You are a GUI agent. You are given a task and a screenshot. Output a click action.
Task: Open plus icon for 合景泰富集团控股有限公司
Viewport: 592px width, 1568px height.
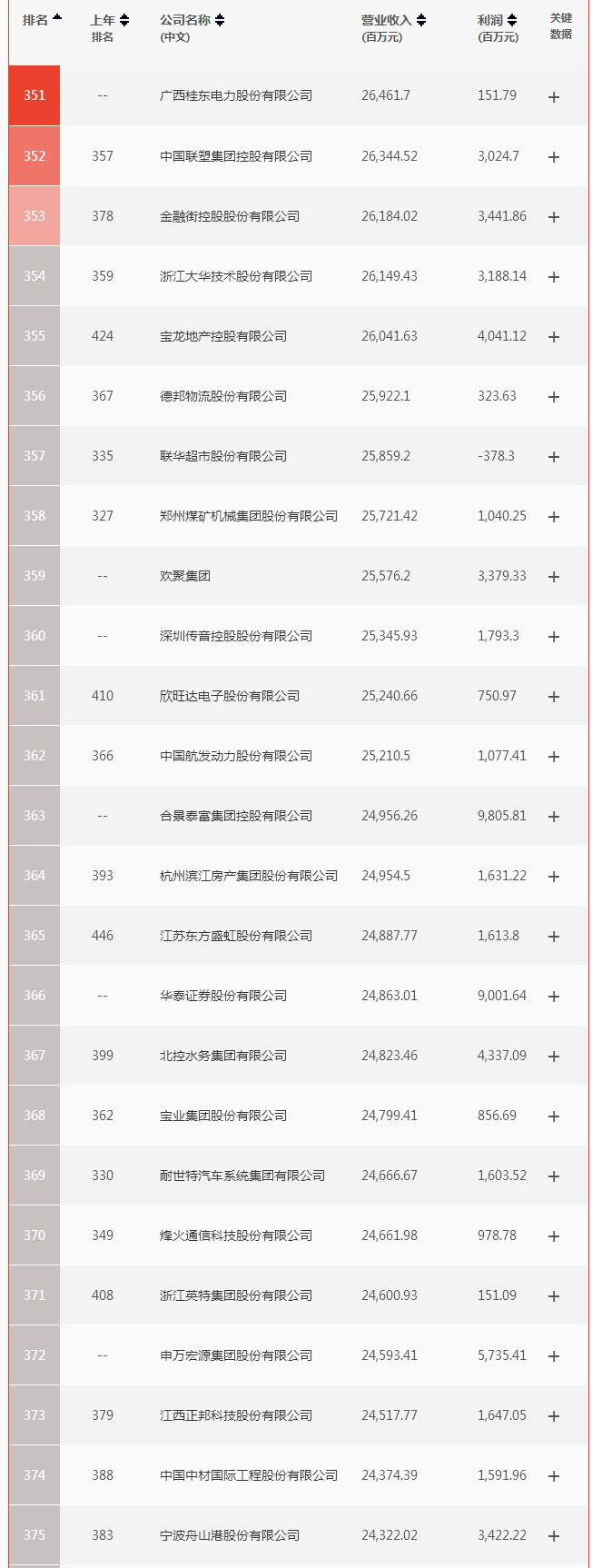pos(554,816)
